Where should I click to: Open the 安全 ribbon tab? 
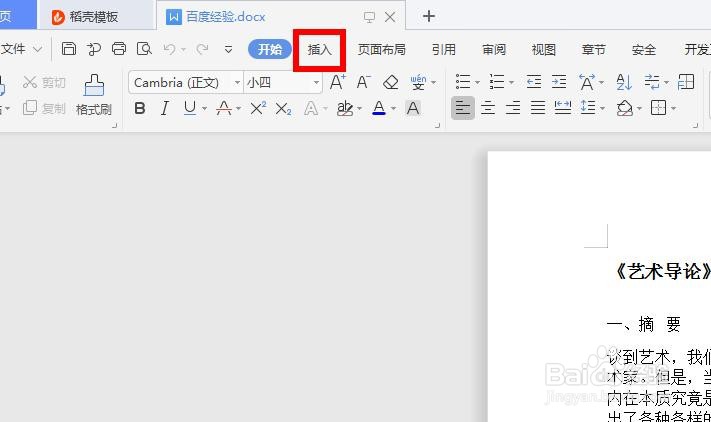(644, 49)
